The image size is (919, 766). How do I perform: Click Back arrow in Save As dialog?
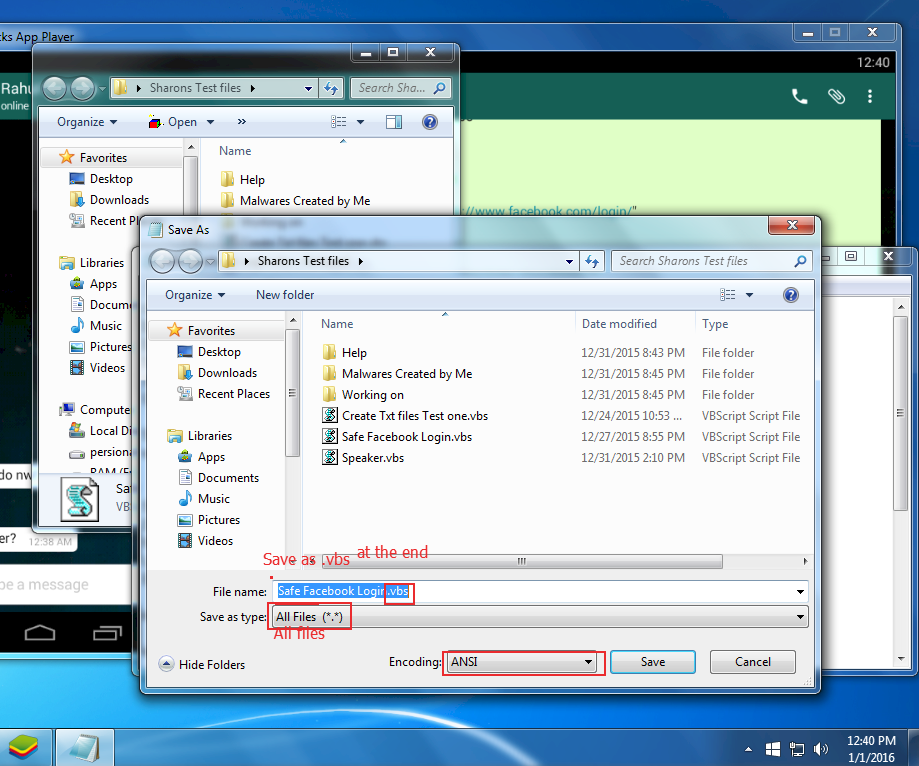click(x=163, y=261)
